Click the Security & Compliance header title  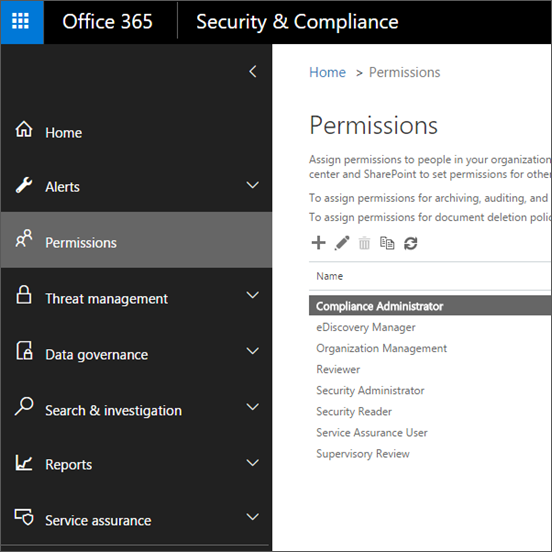297,22
